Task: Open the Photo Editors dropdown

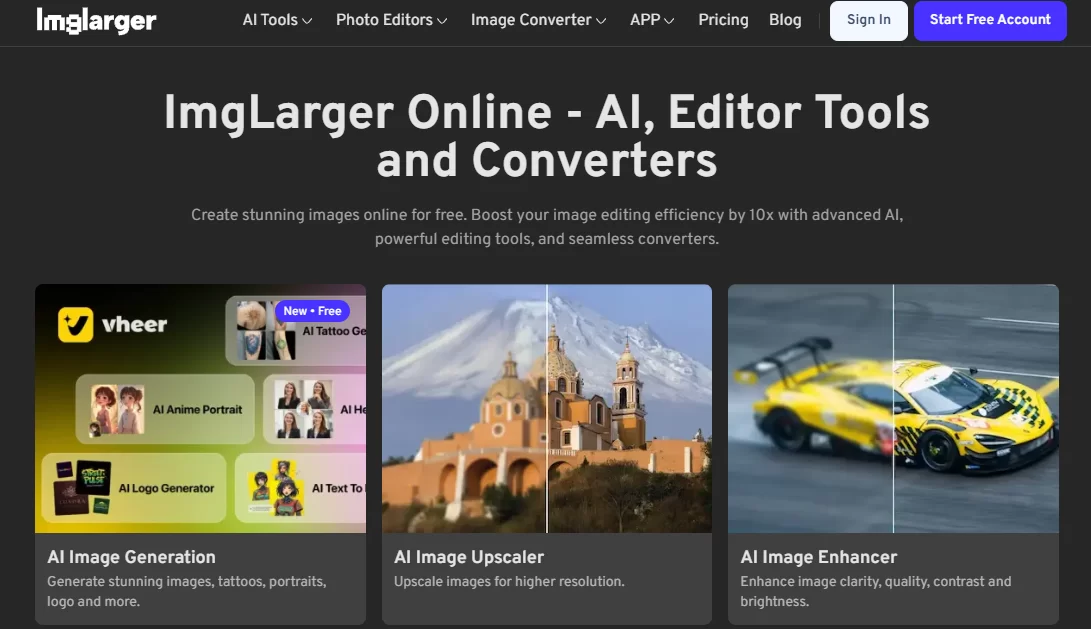Action: coord(391,20)
